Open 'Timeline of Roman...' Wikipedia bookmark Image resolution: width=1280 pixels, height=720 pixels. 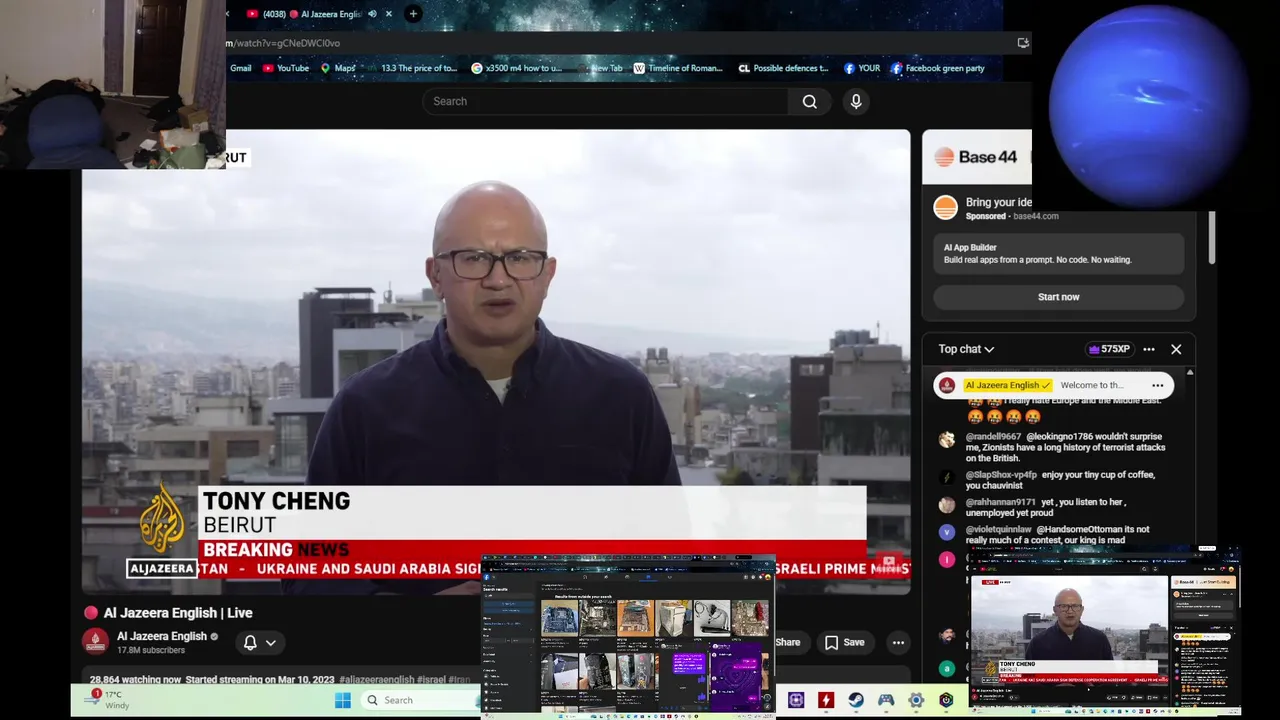click(678, 68)
